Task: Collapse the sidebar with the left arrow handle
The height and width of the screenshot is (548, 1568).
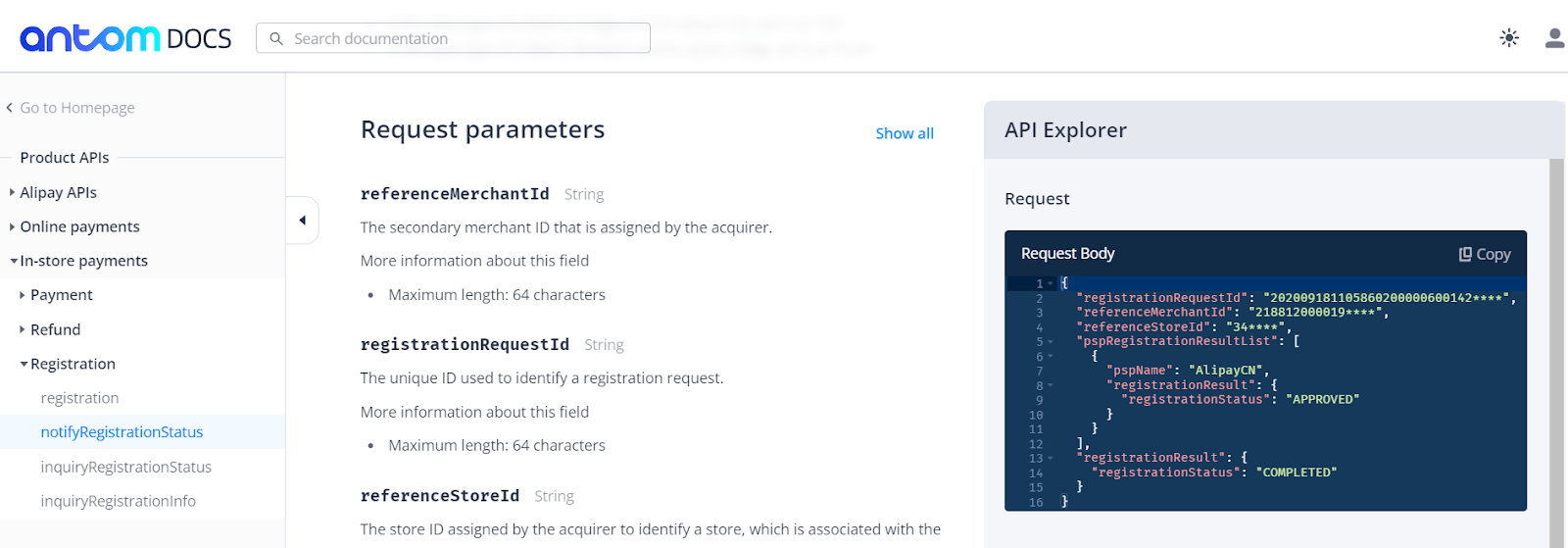Action: (302, 221)
